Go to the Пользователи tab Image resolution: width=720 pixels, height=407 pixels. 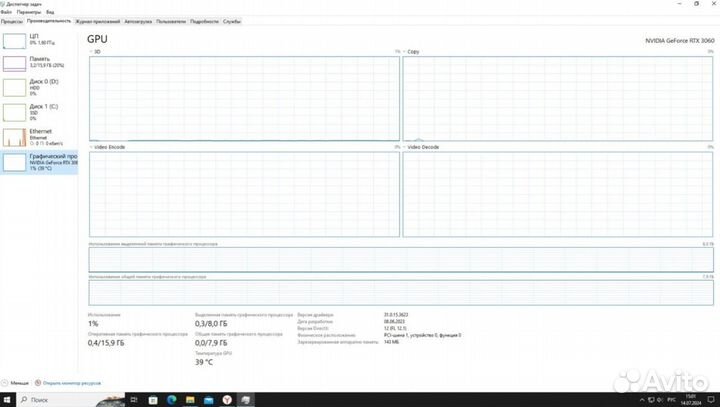(x=171, y=22)
